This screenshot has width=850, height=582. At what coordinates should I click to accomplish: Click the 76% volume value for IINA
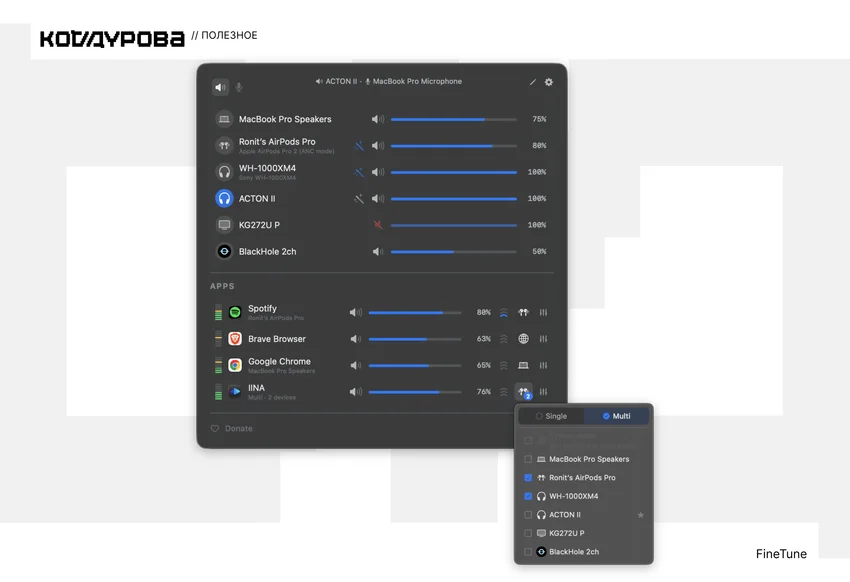coord(484,392)
